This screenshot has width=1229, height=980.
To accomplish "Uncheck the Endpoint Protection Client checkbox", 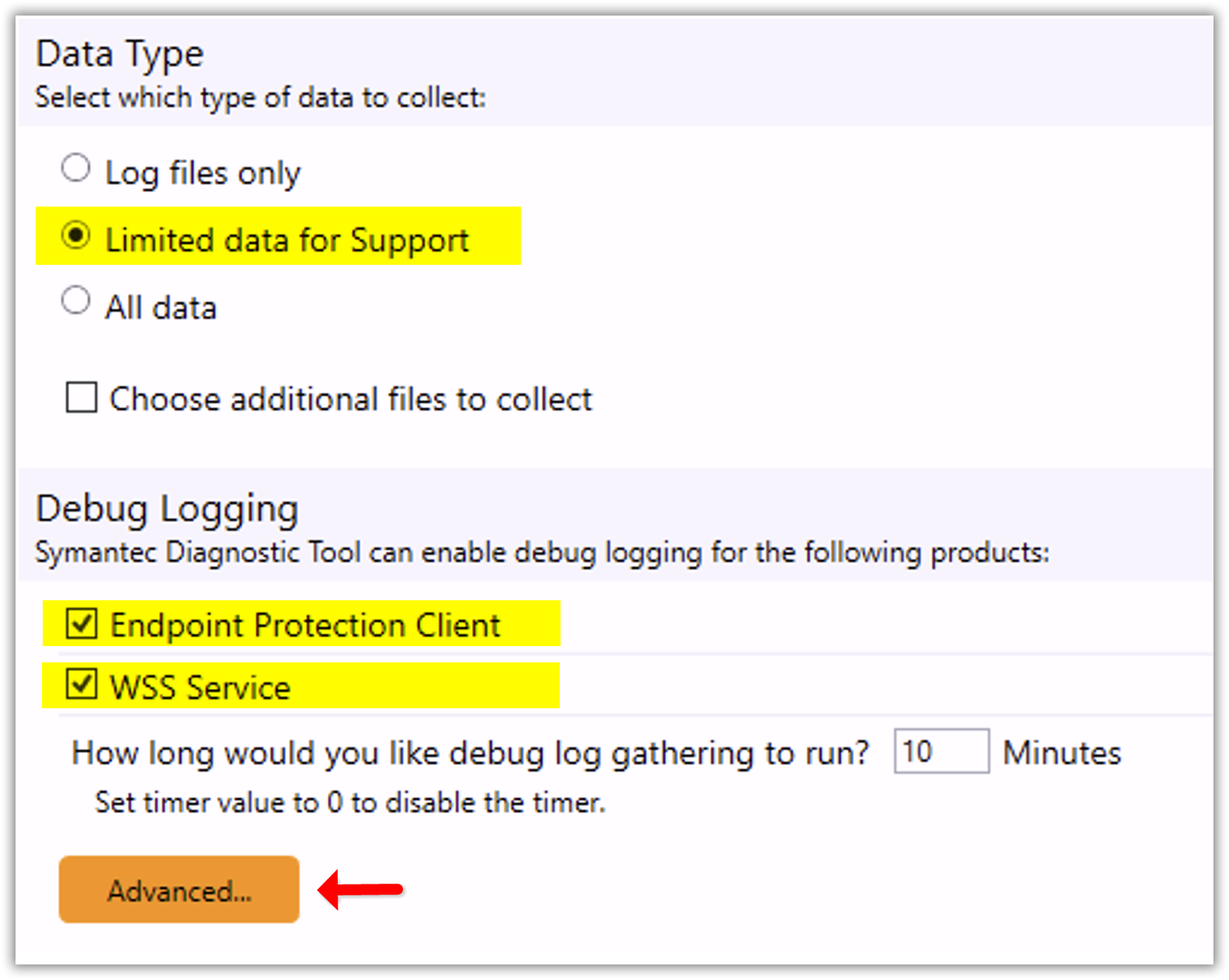I will tap(82, 623).
